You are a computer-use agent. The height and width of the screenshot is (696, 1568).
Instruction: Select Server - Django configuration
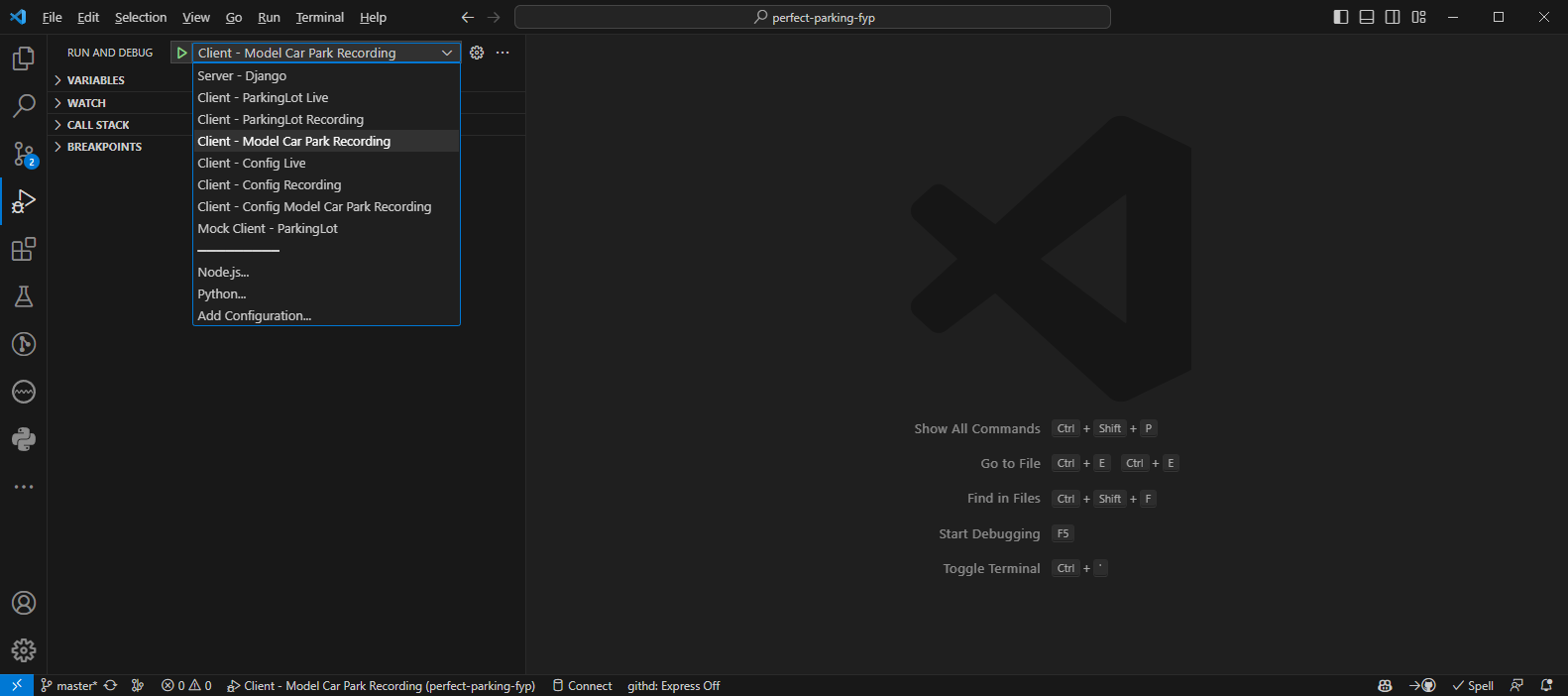tap(326, 75)
